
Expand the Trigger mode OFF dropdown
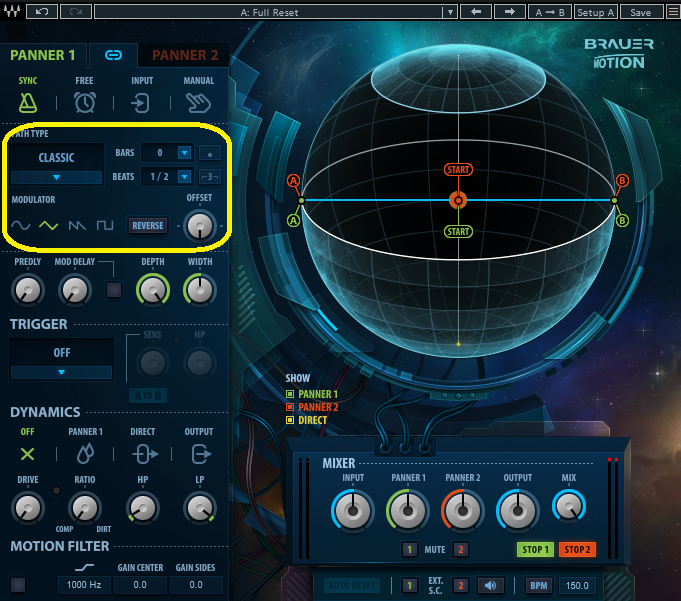(x=61, y=372)
